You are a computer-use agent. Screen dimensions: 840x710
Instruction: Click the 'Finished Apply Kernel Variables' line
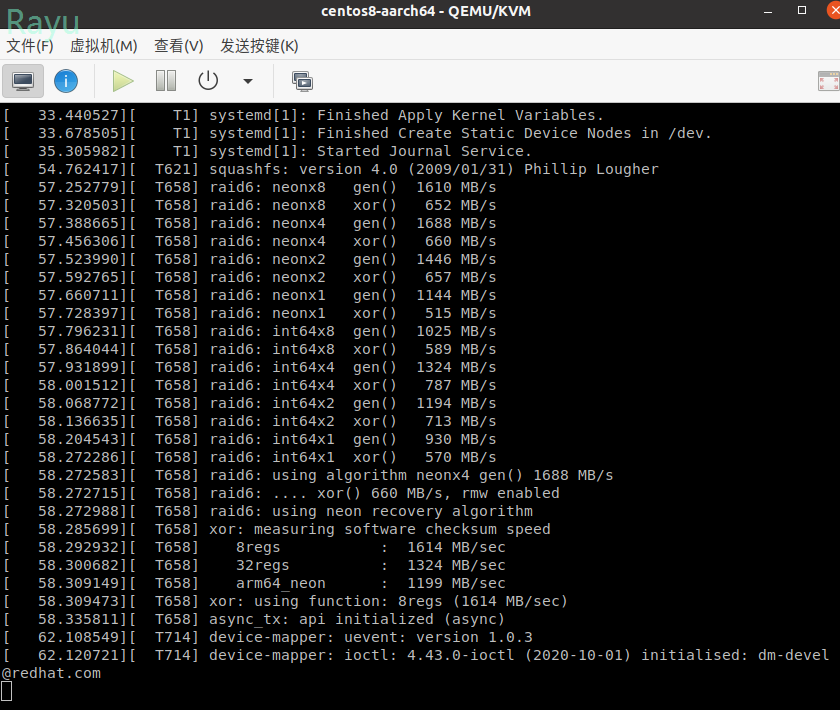tap(303, 115)
